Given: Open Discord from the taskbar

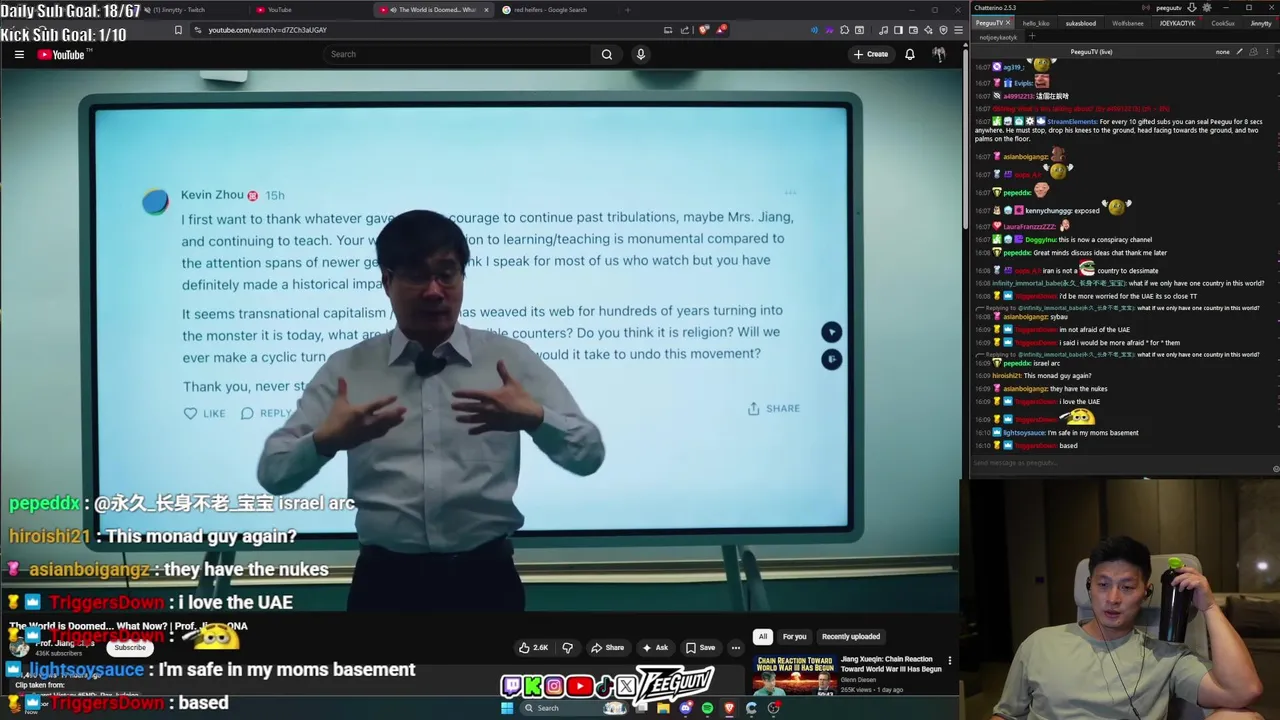Looking at the screenshot, I should click(x=685, y=708).
